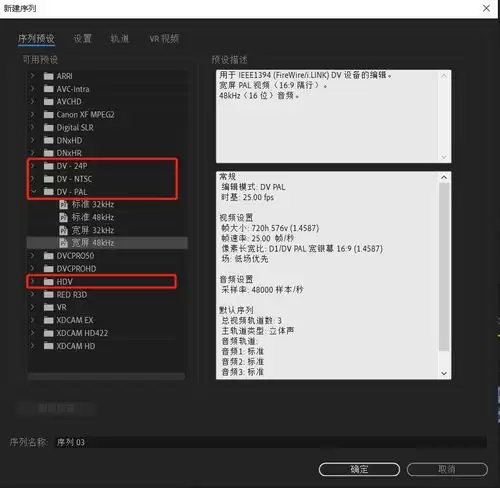Click the 取消 button
500x488 pixels.
[x=447, y=469]
